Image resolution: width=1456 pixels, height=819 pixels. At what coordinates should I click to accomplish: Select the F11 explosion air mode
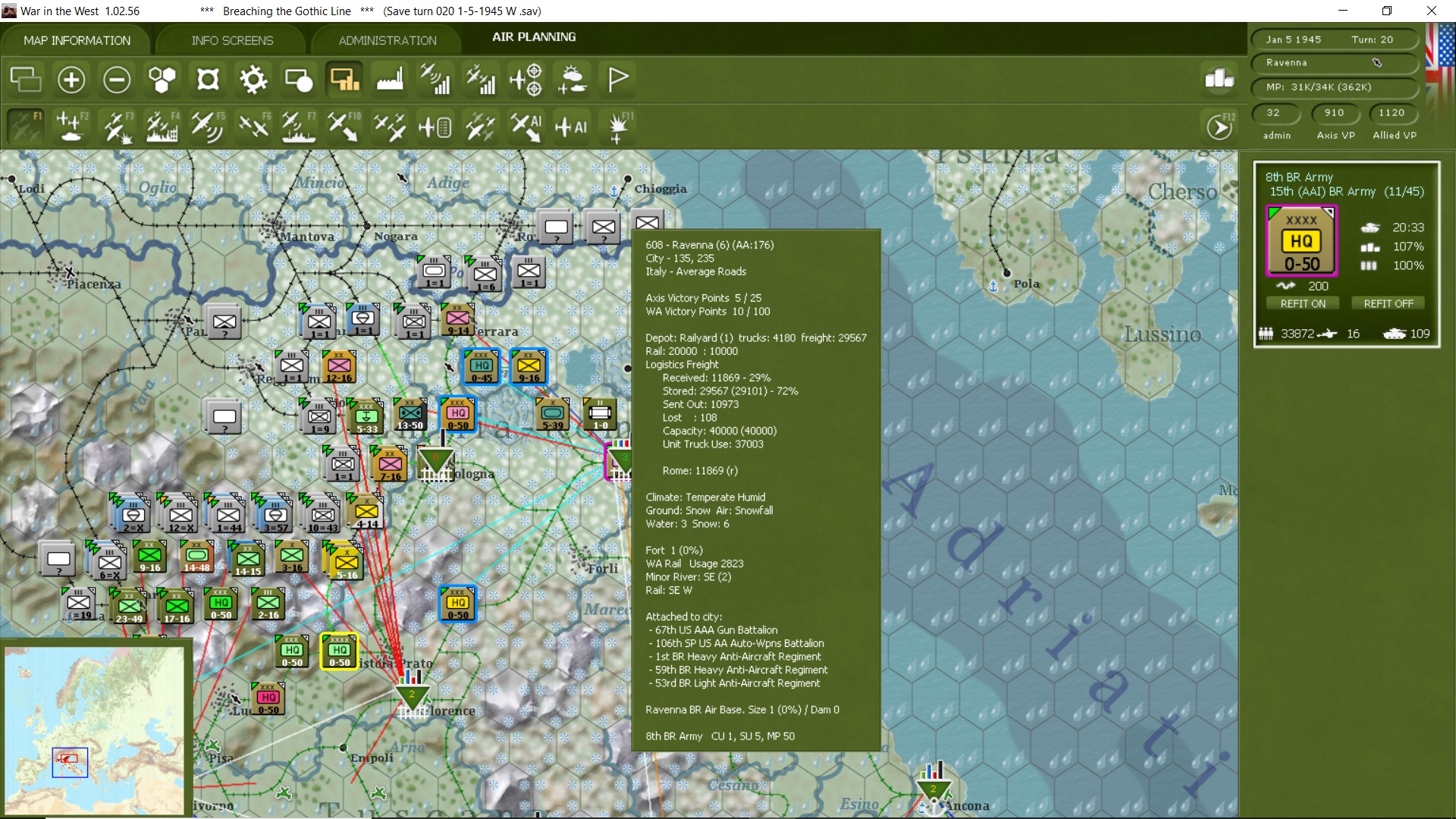(620, 127)
